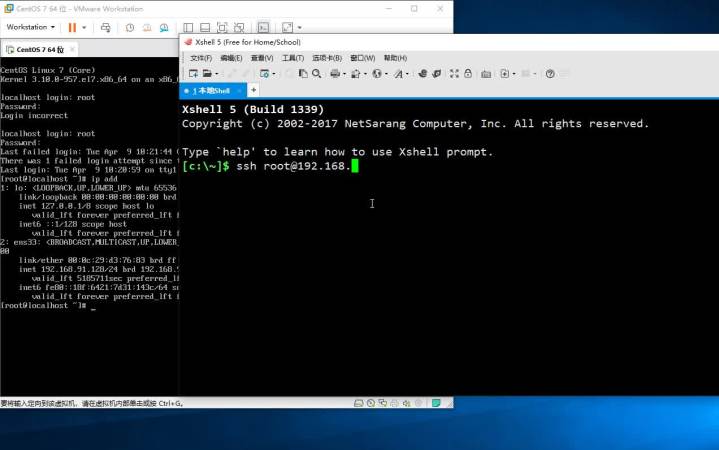
Task: Take a snapshot with VMware clock icon
Action: [x=130, y=28]
